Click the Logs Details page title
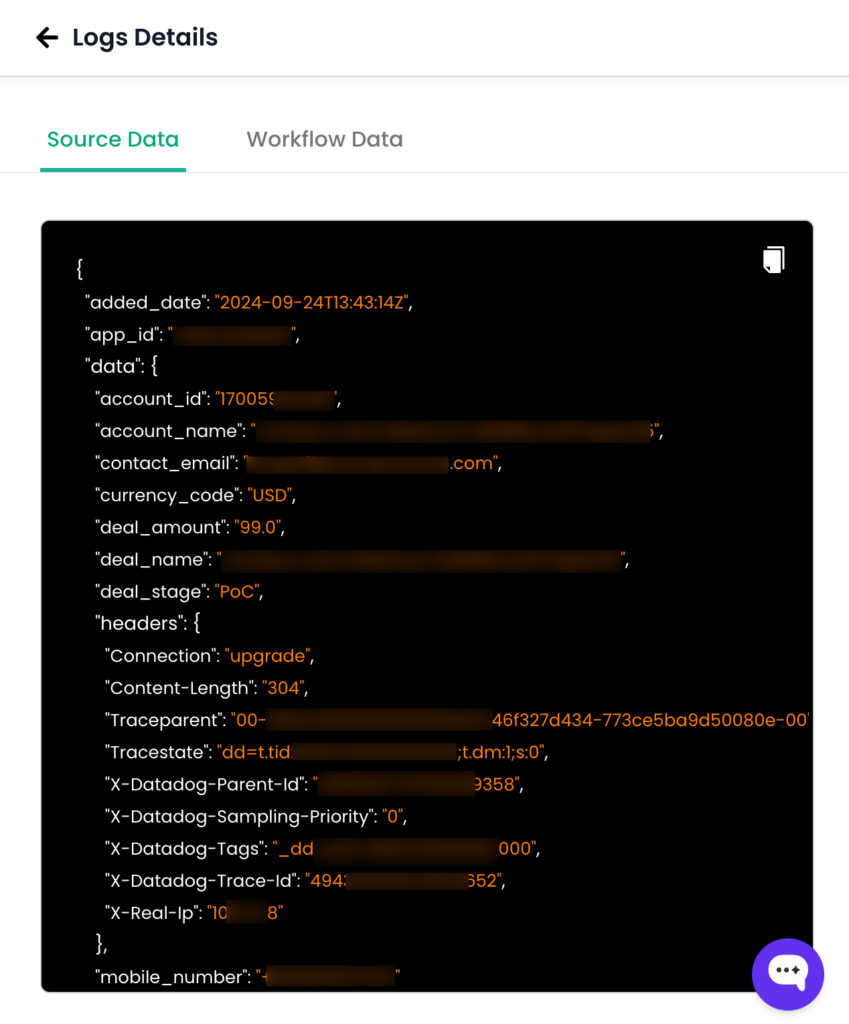849x1024 pixels. (145, 38)
